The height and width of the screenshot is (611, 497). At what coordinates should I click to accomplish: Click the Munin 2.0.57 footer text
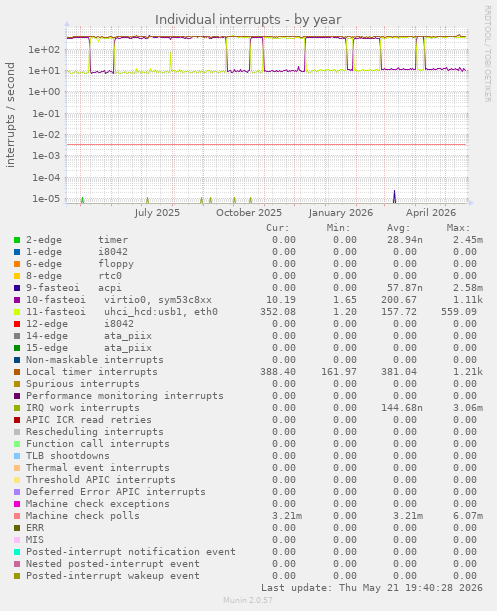tap(248, 600)
